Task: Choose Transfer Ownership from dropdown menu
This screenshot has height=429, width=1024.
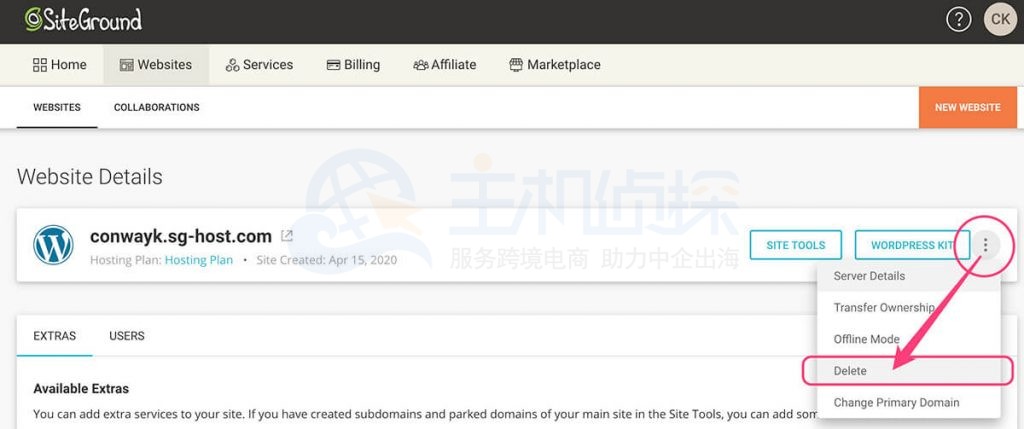Action: tap(908, 307)
